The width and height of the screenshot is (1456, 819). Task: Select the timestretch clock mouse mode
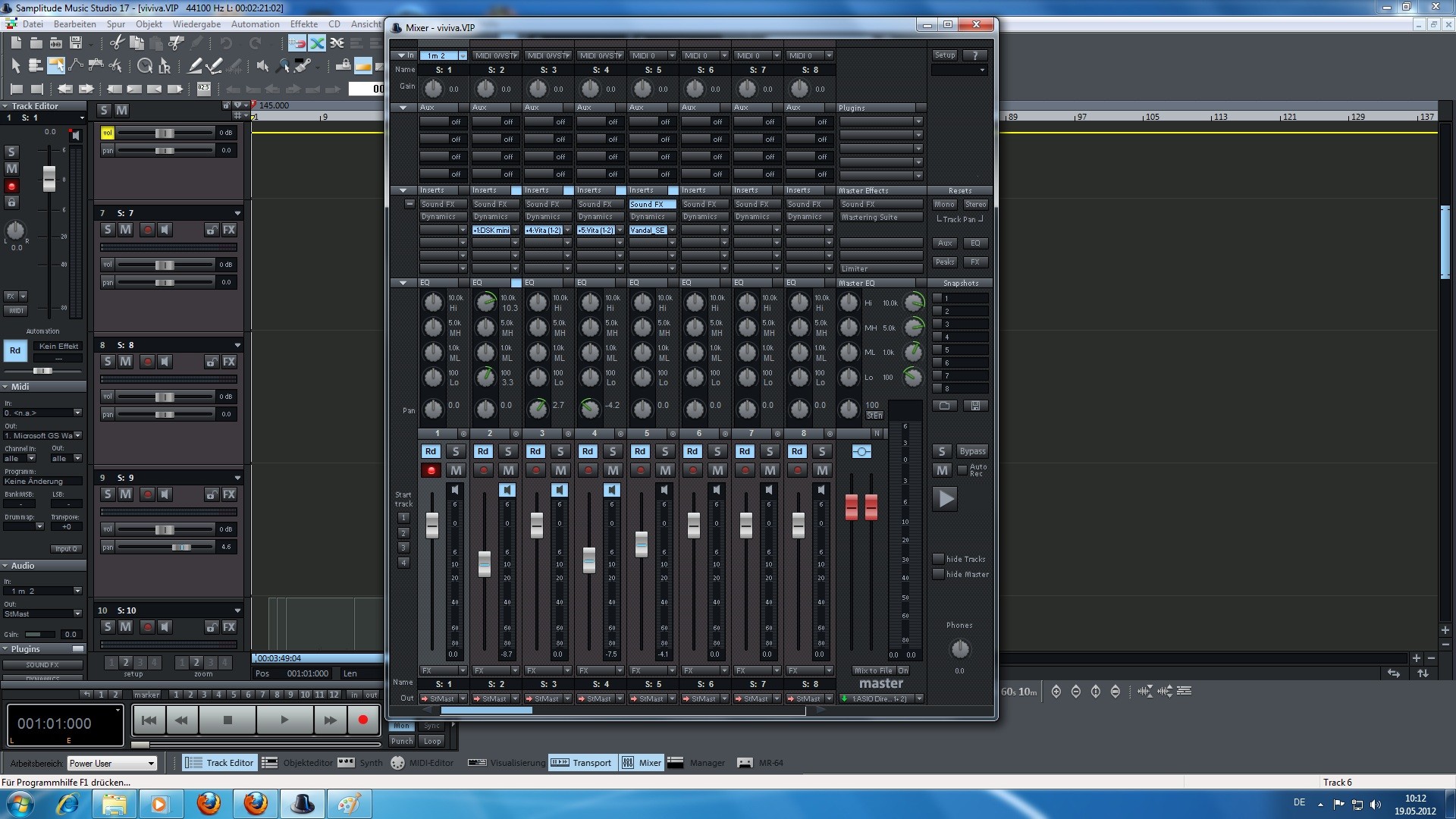pos(145,66)
